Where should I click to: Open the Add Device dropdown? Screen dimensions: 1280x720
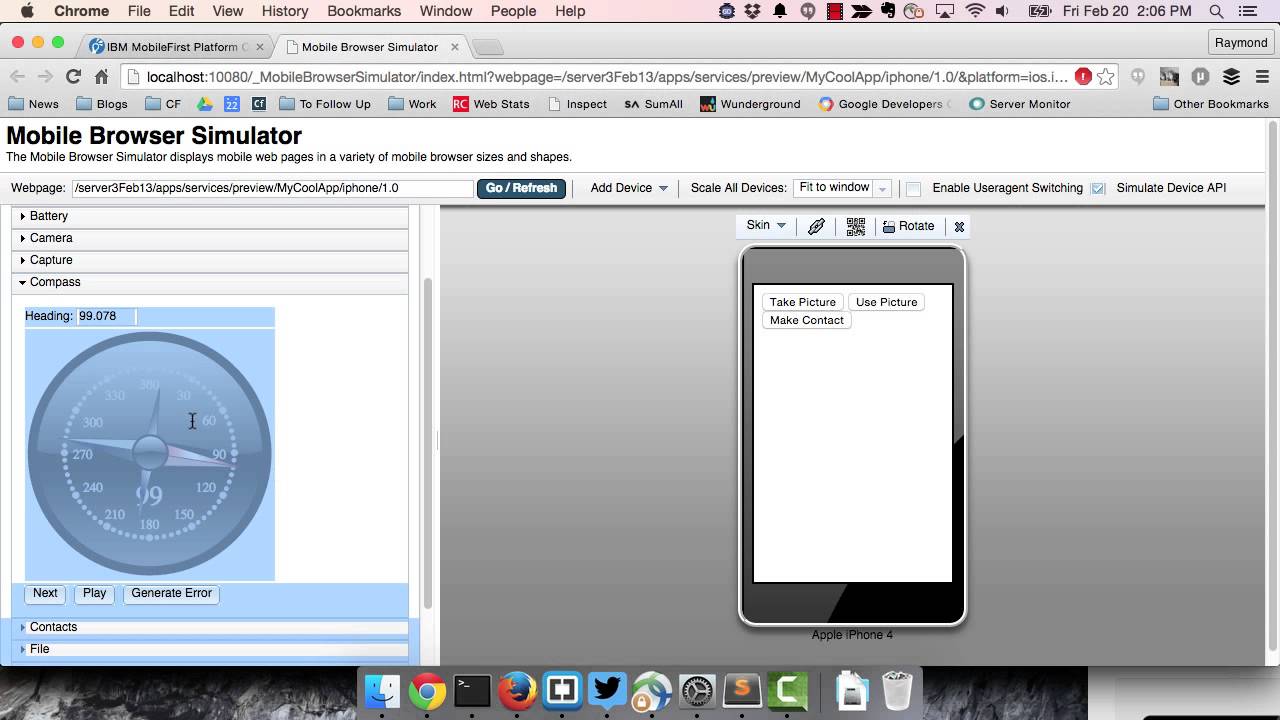coord(629,188)
